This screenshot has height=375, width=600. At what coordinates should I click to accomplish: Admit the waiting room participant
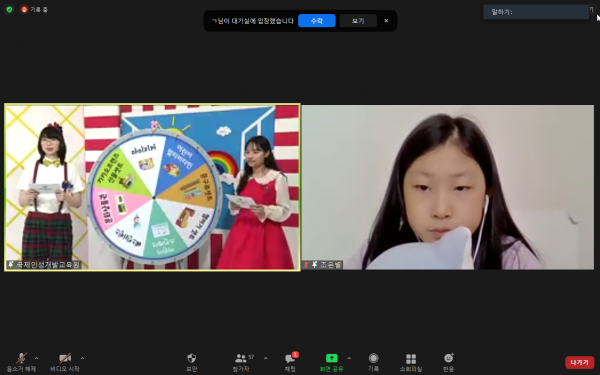[317, 21]
